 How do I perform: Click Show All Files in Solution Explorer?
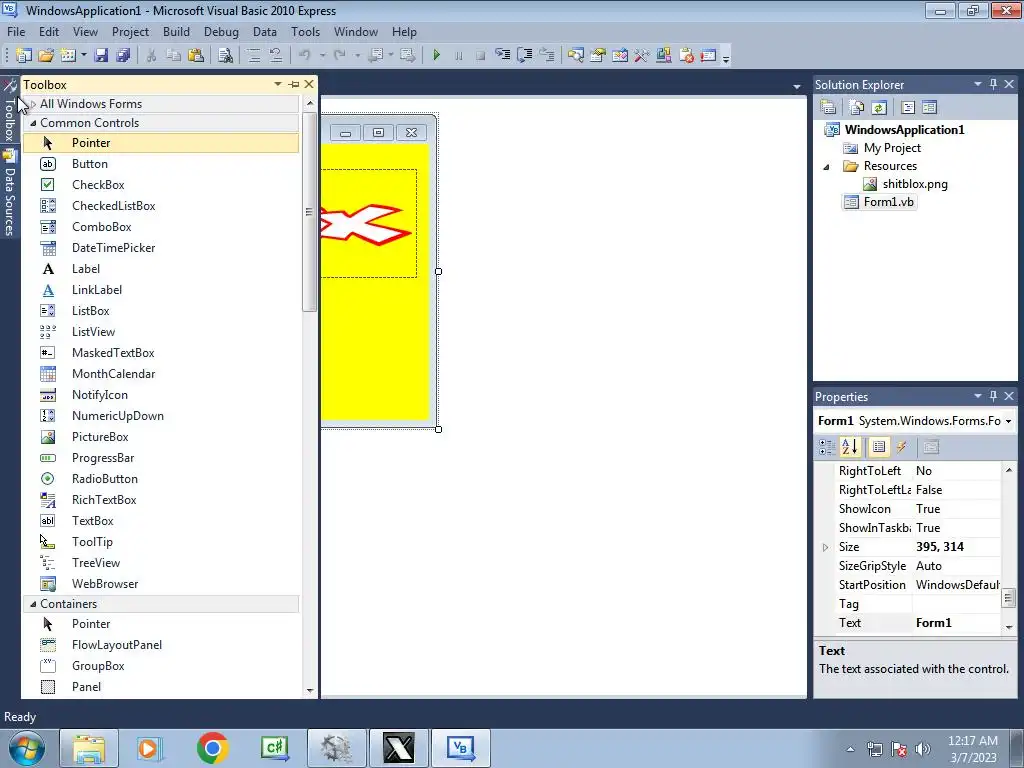pyautogui.click(x=857, y=107)
